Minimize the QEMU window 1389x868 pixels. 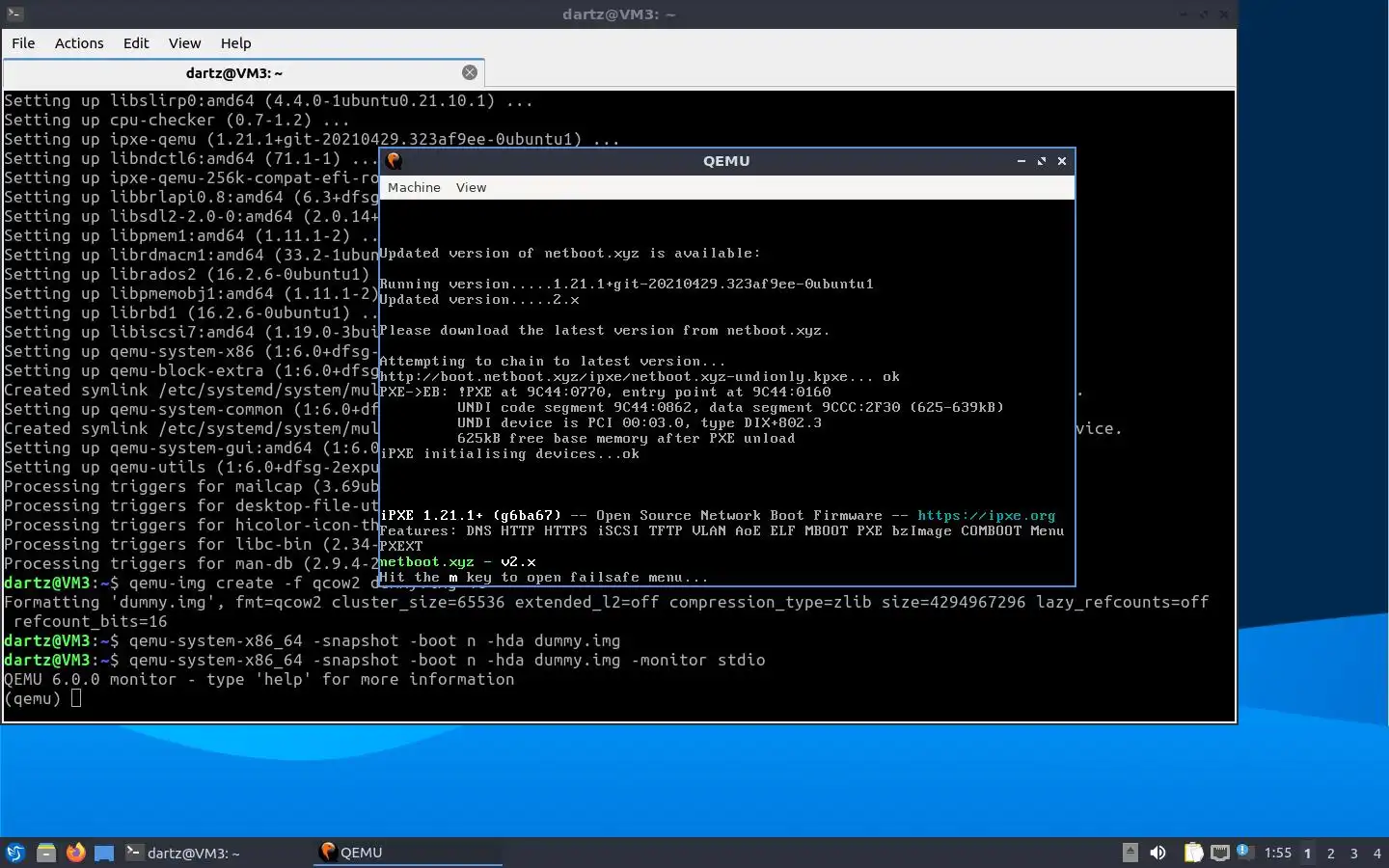coord(1021,161)
